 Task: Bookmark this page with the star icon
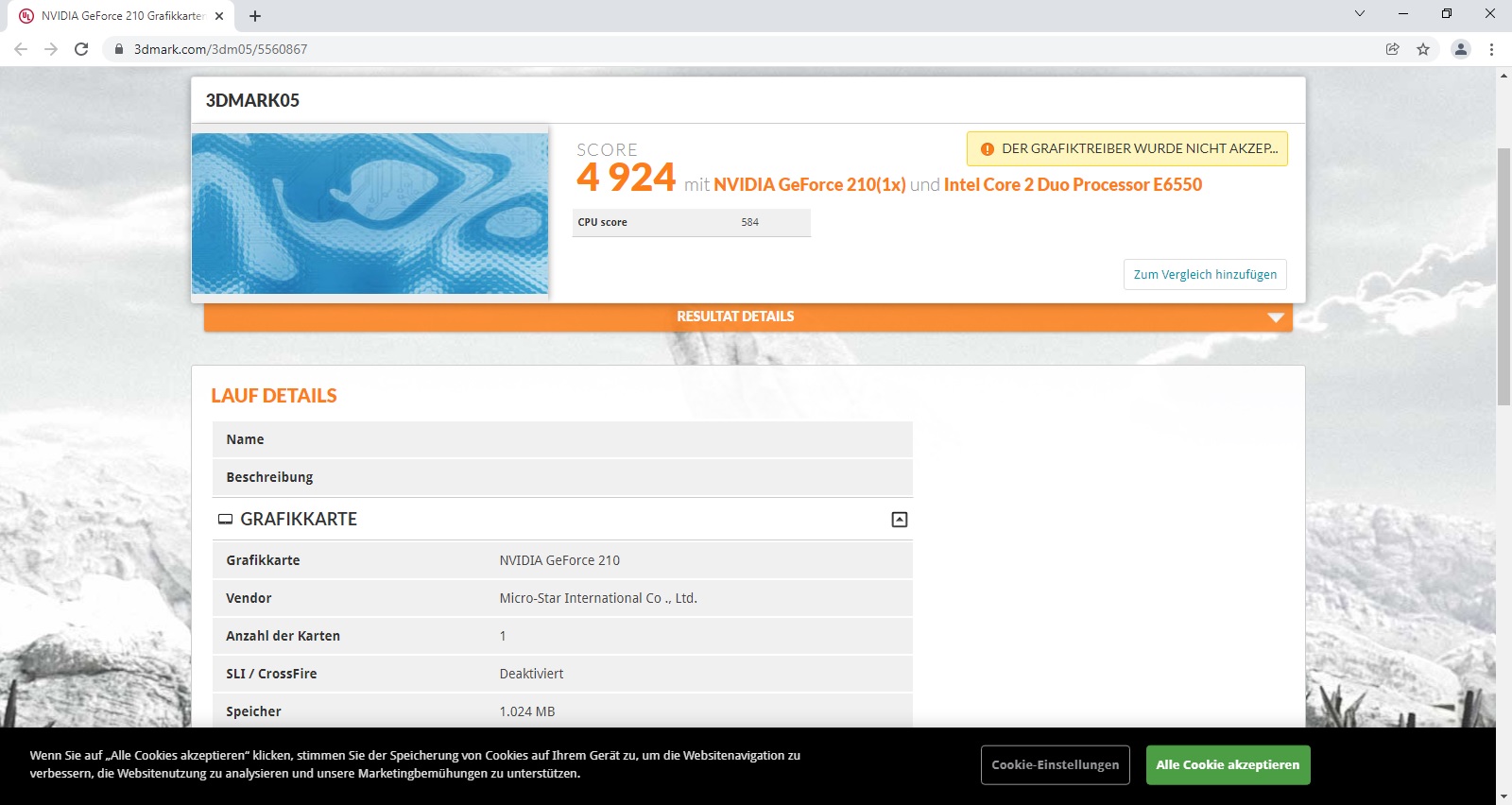[x=1423, y=49]
